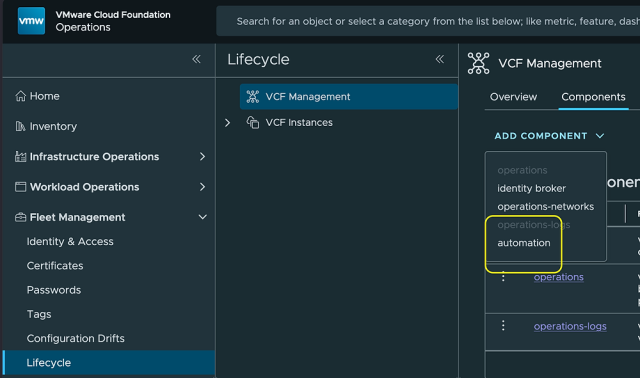640x378 pixels.
Task: Choose operations-networks from dropdown
Action: [x=545, y=207]
